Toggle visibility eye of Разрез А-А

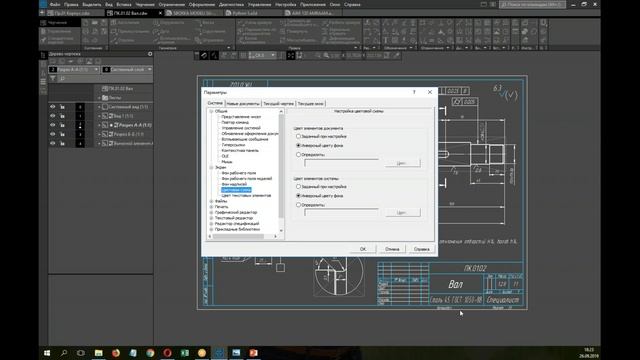click(x=53, y=125)
